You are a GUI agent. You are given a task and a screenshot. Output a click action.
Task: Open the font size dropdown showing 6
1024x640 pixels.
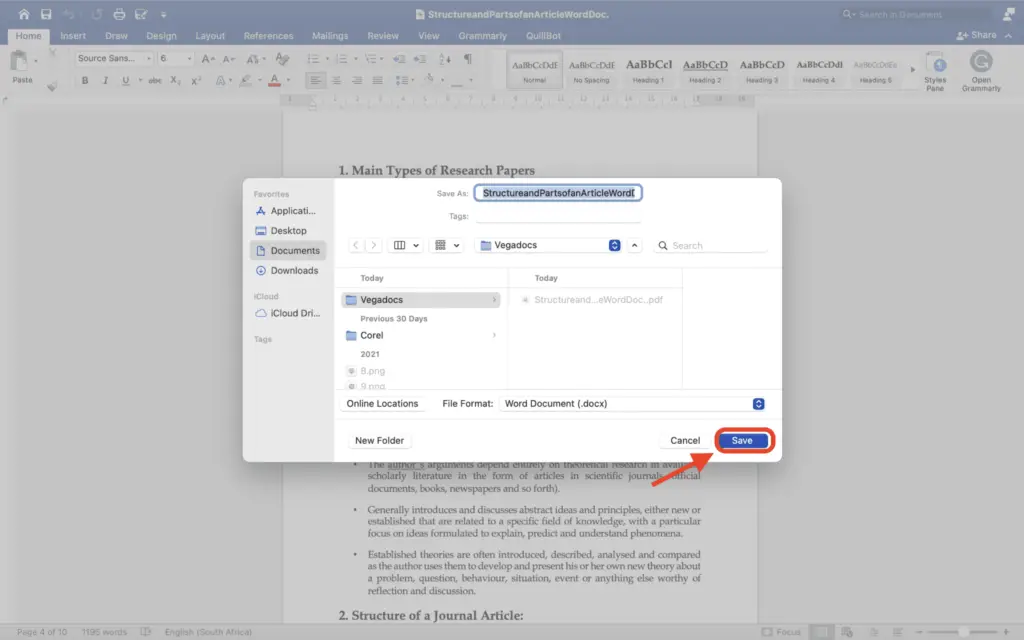pyautogui.click(x=189, y=59)
